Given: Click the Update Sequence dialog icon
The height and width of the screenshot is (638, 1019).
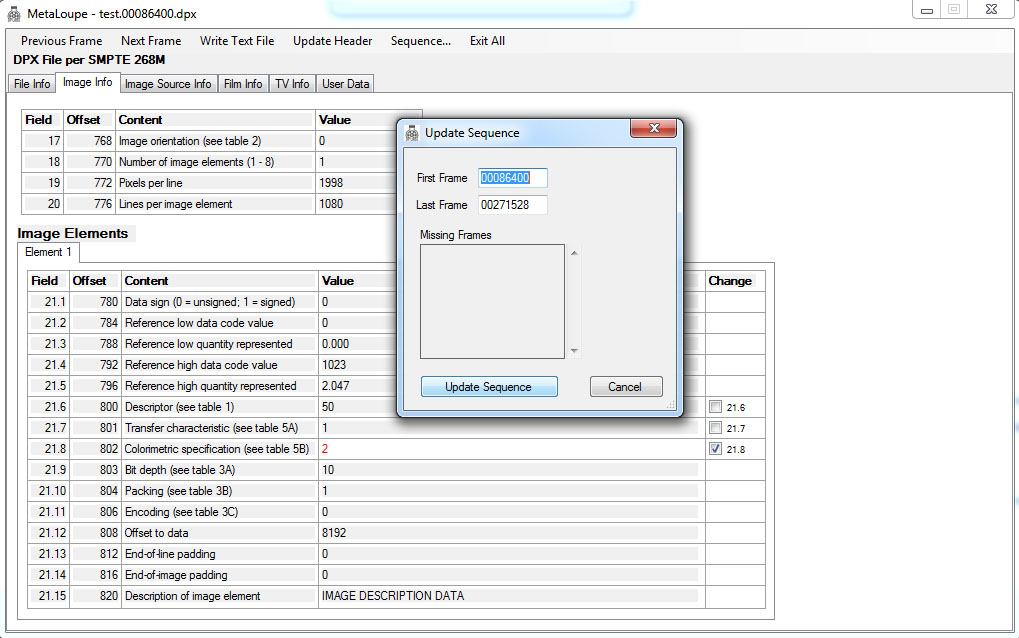Looking at the screenshot, I should pyautogui.click(x=412, y=132).
